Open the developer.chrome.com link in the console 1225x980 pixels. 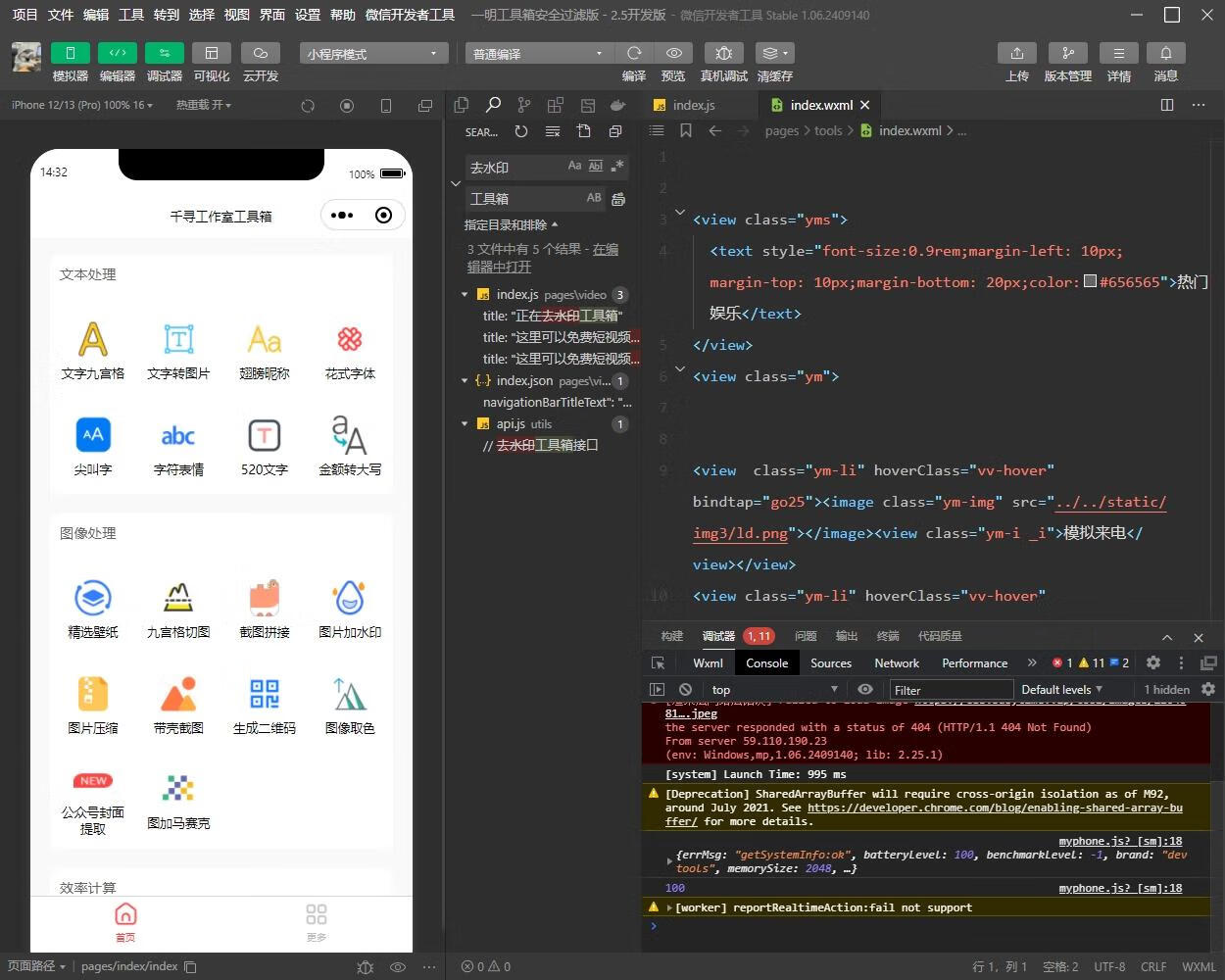coord(994,808)
